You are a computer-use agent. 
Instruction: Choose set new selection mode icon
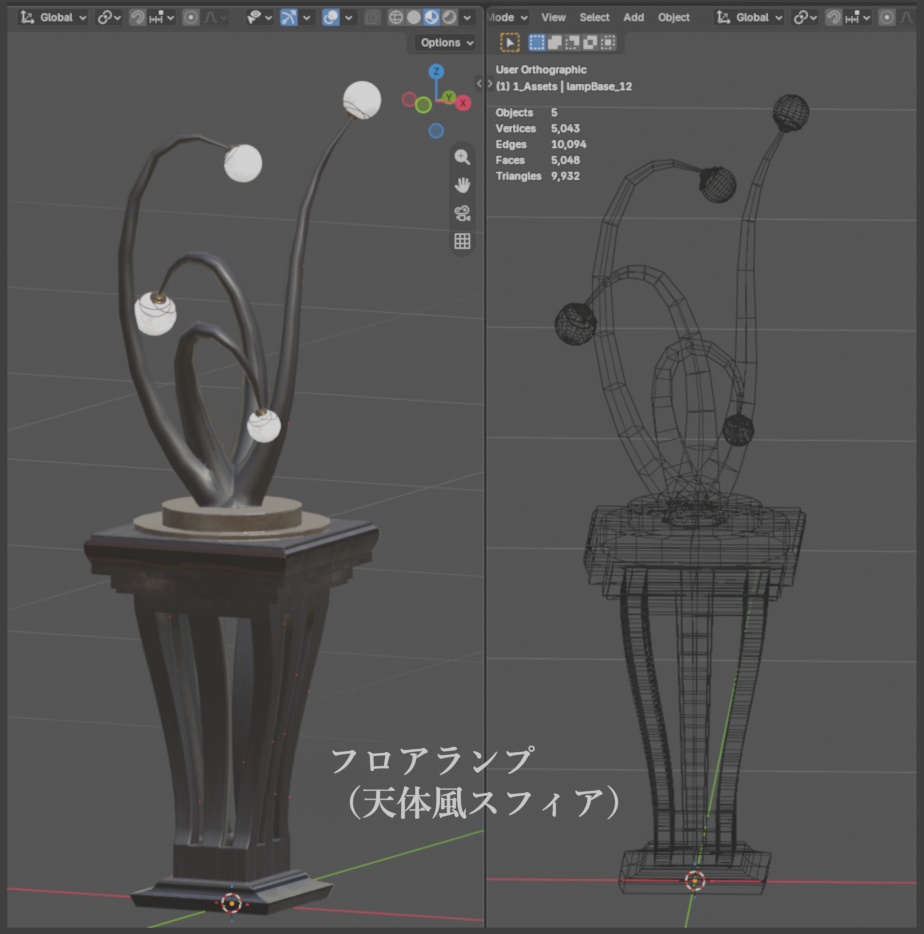pos(537,42)
